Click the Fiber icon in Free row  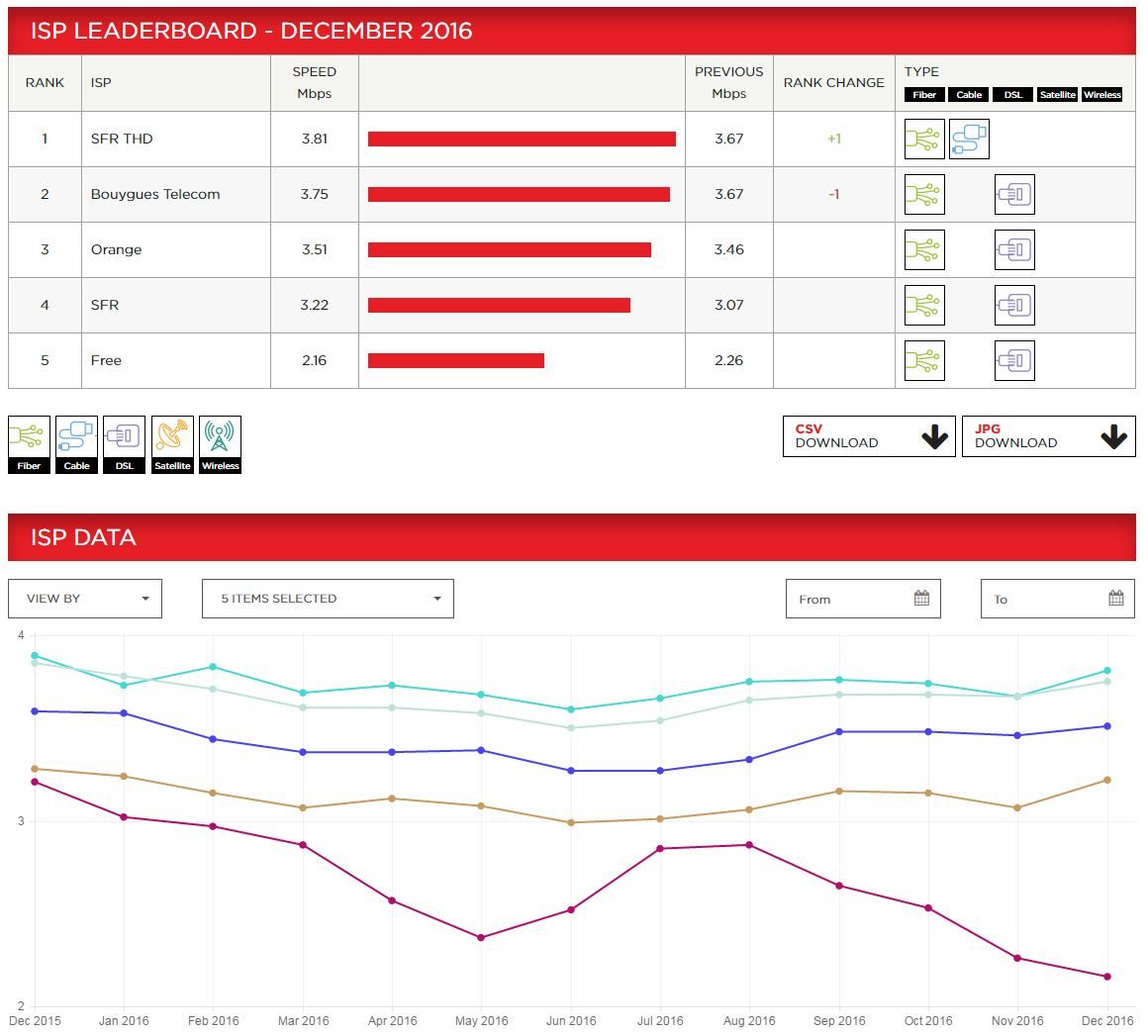point(924,360)
